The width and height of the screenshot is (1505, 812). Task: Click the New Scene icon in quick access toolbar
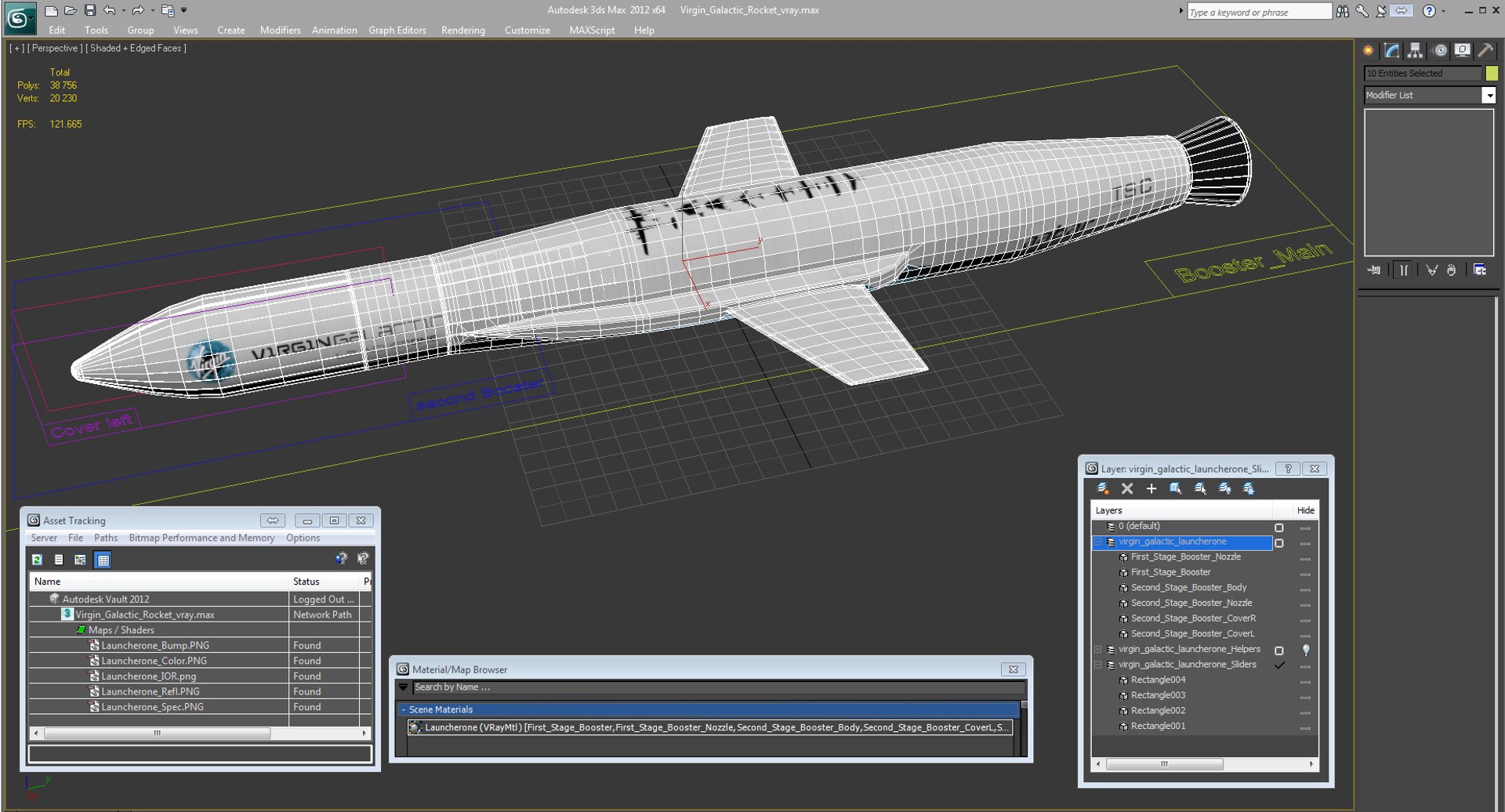pos(51,10)
